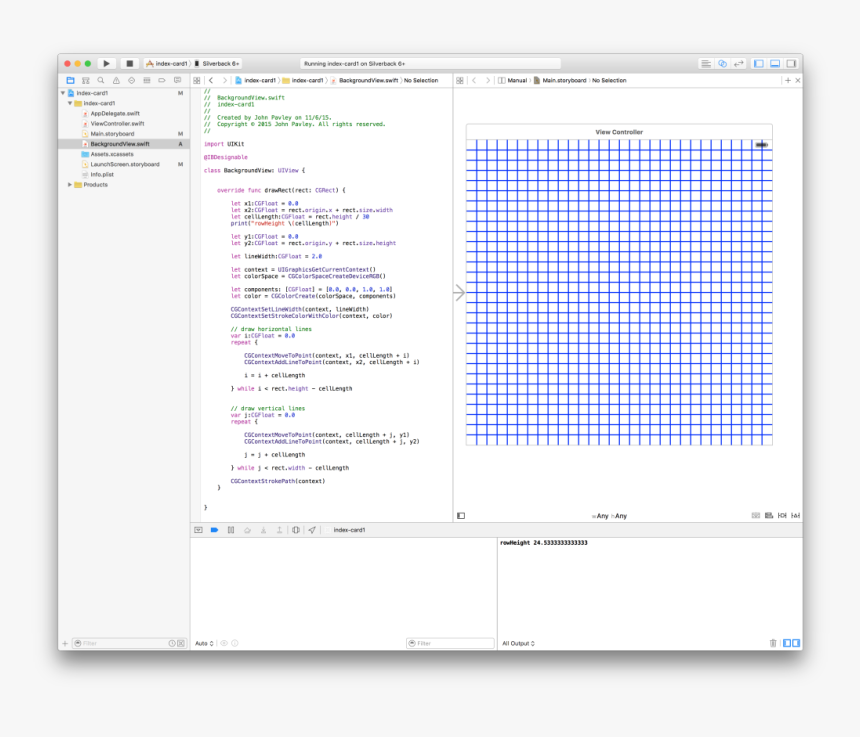This screenshot has width=860, height=737.
Task: Open the Issue navigator warning icon
Action: (117, 81)
